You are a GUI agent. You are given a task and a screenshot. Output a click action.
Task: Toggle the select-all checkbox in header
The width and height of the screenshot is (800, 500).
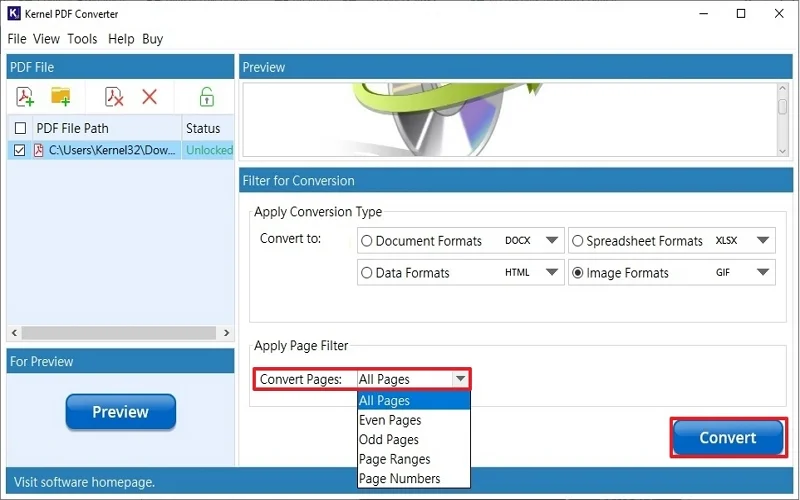point(20,128)
